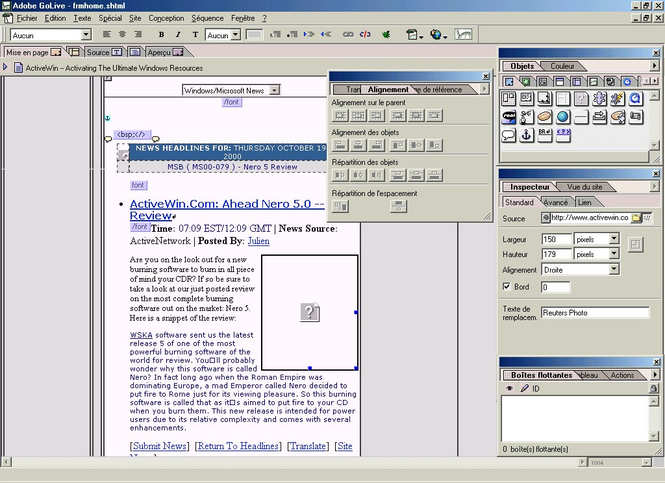
Task: Open Edition menu
Action: tap(55, 18)
